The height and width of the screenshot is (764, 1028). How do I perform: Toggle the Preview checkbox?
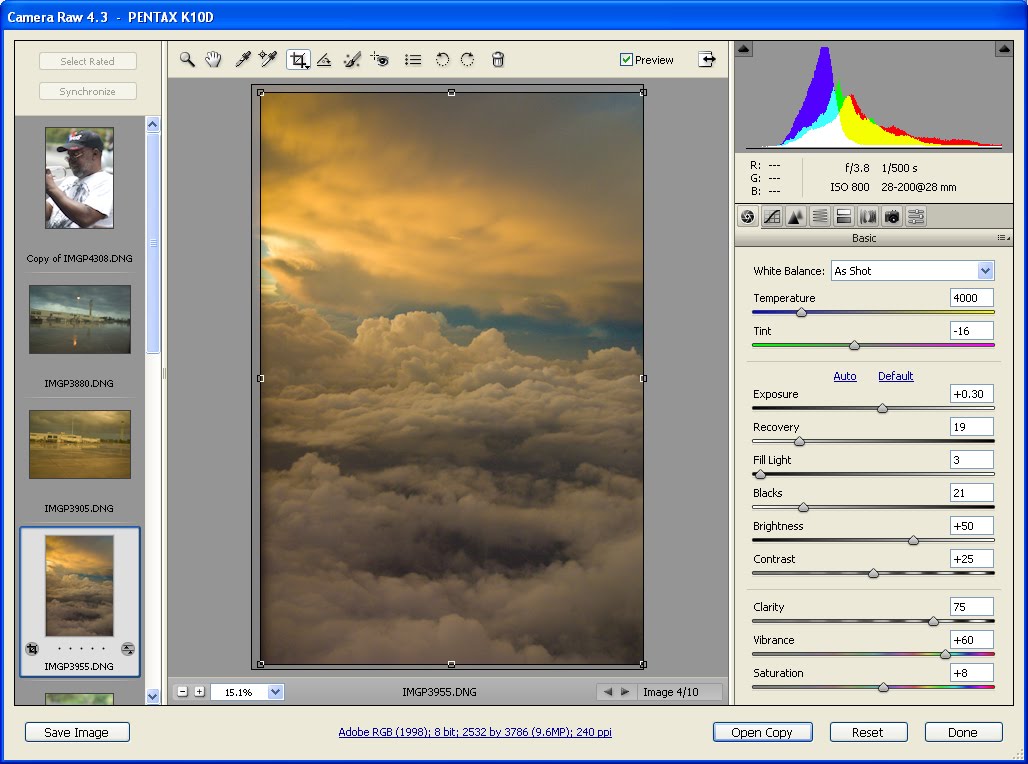click(626, 60)
